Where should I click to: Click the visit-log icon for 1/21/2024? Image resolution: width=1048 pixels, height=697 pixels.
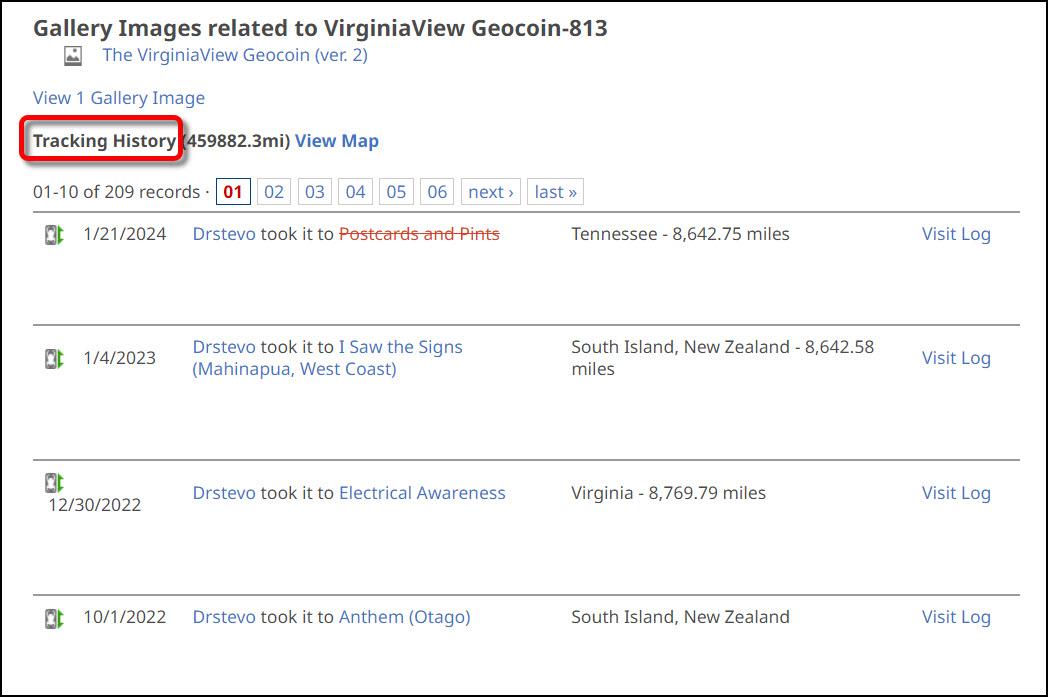coord(54,235)
